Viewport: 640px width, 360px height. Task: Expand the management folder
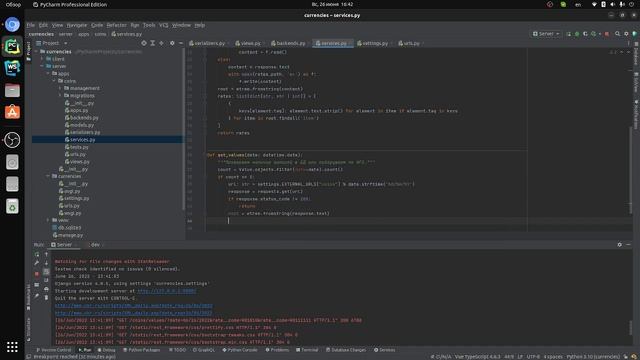(60, 89)
